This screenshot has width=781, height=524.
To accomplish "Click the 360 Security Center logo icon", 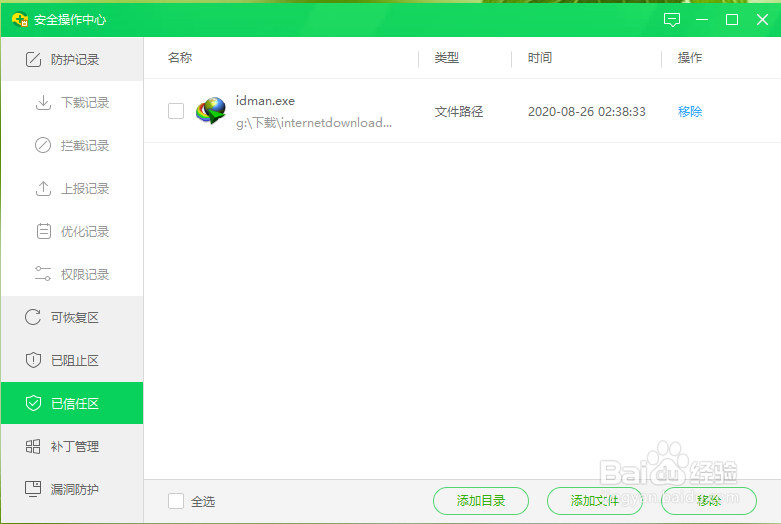I will (20, 19).
